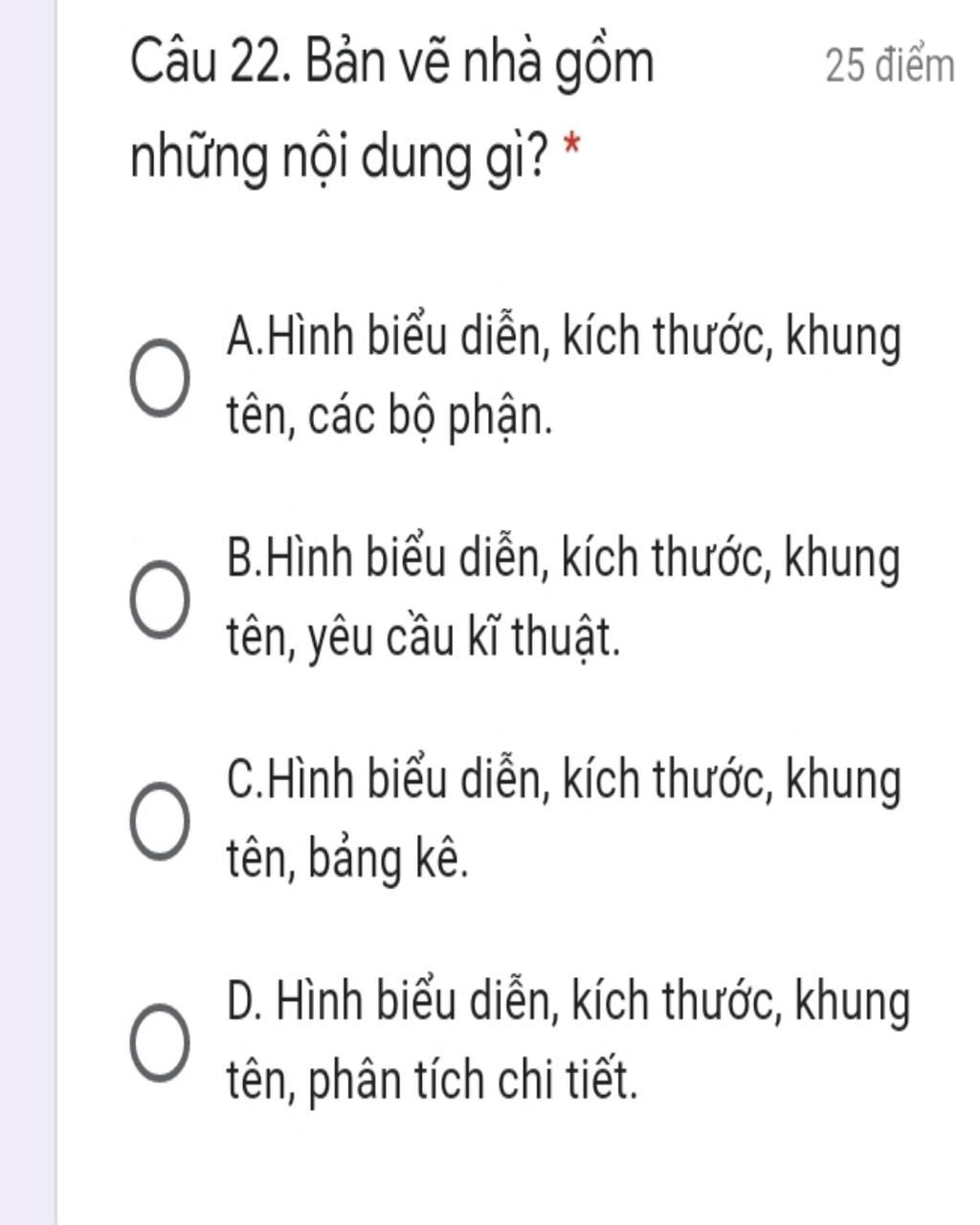This screenshot has width=980, height=1225.
Task: Click the "25 điểm" points label
Action: pyautogui.click(x=889, y=67)
